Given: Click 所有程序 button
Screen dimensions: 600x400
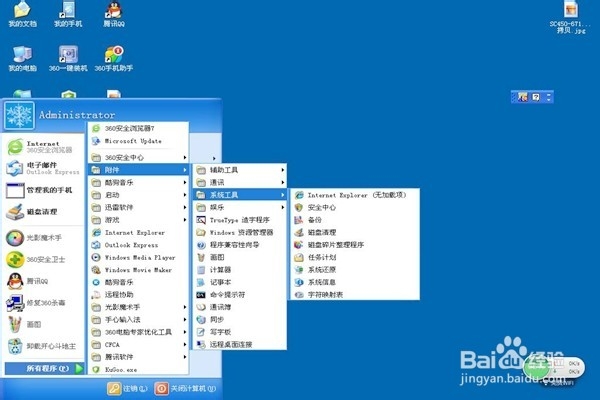Looking at the screenshot, I should point(44,368).
